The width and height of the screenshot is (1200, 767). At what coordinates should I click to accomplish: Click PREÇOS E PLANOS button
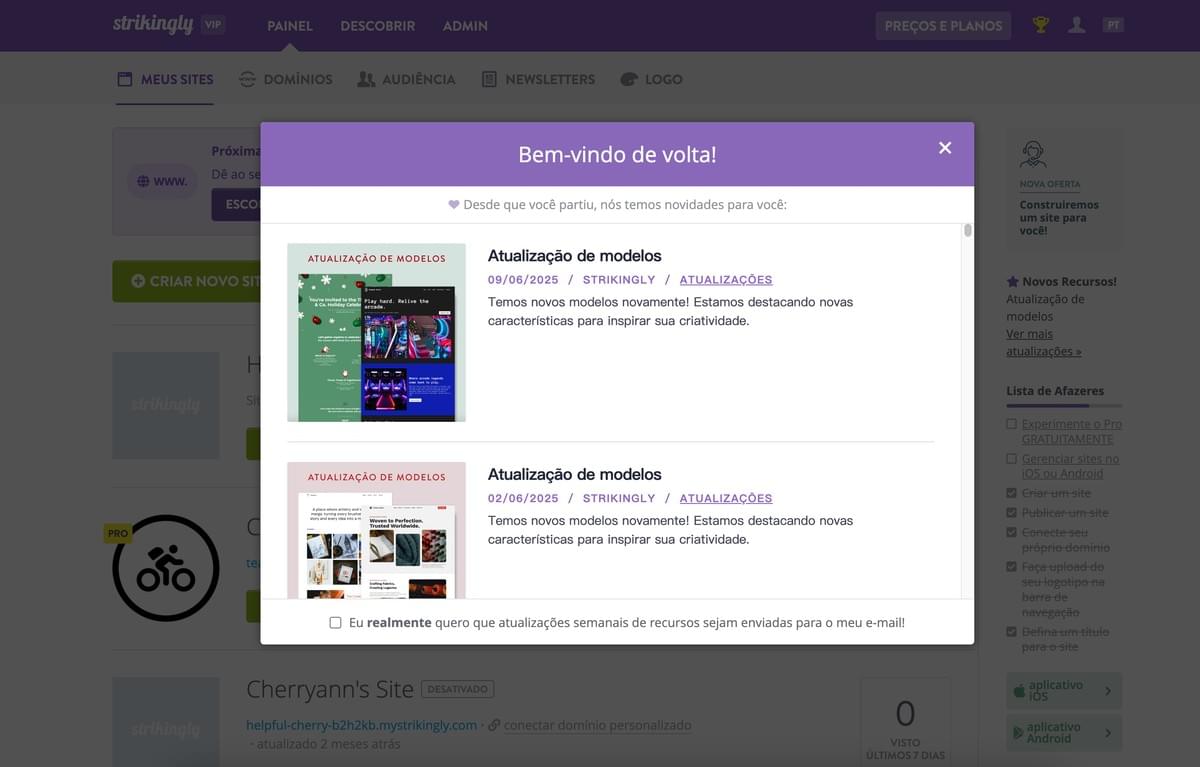click(943, 26)
